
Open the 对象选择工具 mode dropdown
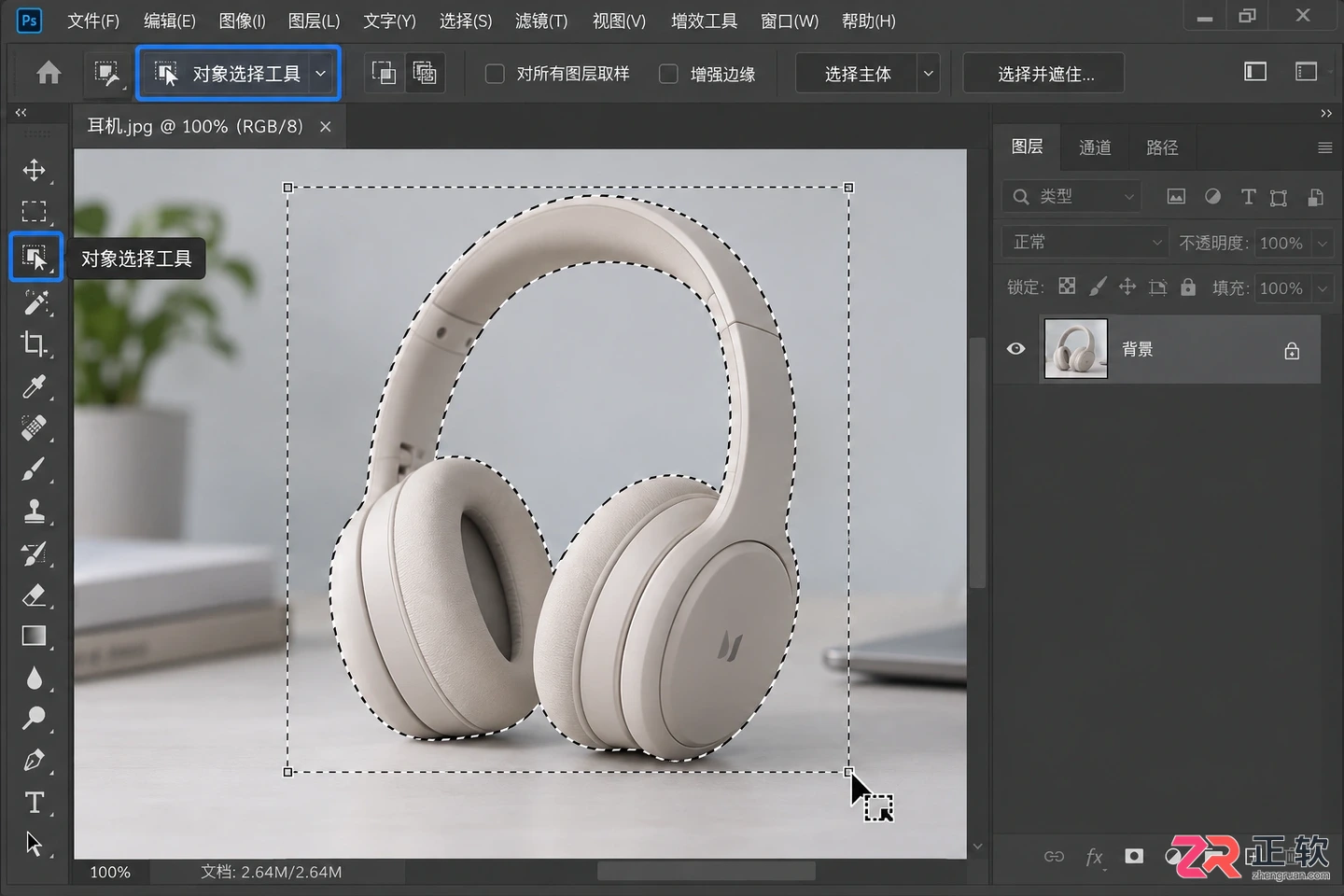[321, 73]
